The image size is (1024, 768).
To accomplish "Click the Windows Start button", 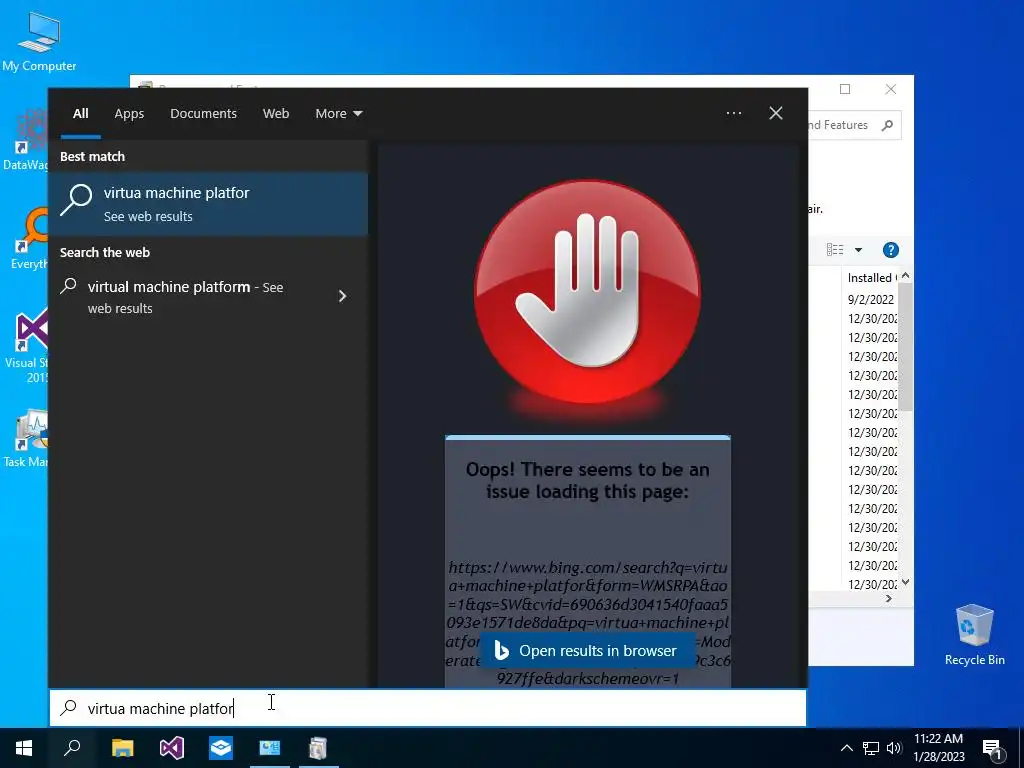I will pos(24,748).
